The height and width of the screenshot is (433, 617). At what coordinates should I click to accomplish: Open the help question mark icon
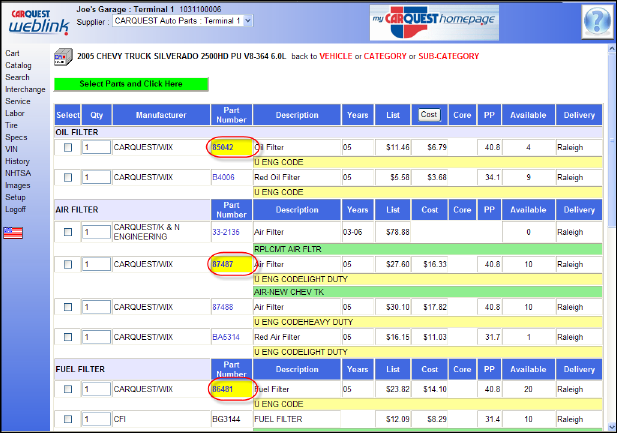[x=597, y=20]
